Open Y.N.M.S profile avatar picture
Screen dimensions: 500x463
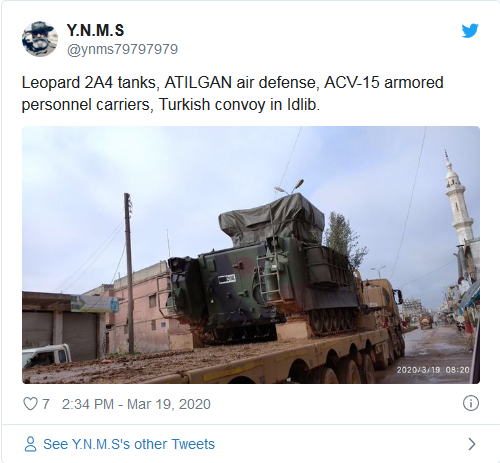tap(40, 39)
